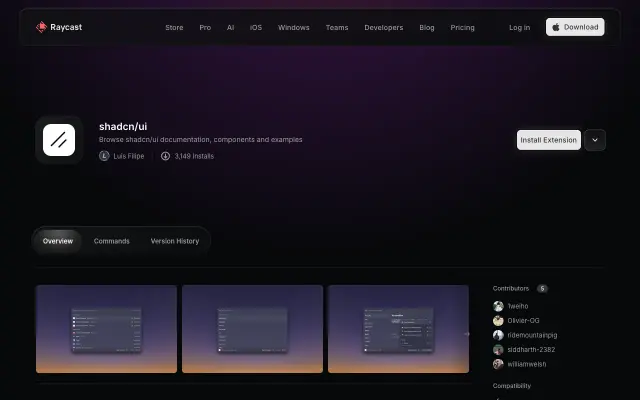Visit the Blog link

[427, 28]
